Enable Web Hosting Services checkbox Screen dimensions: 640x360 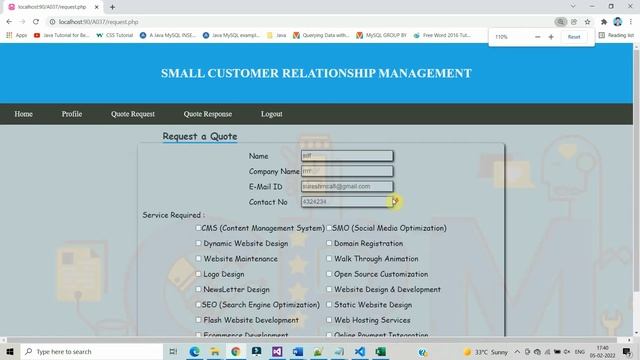[329, 320]
